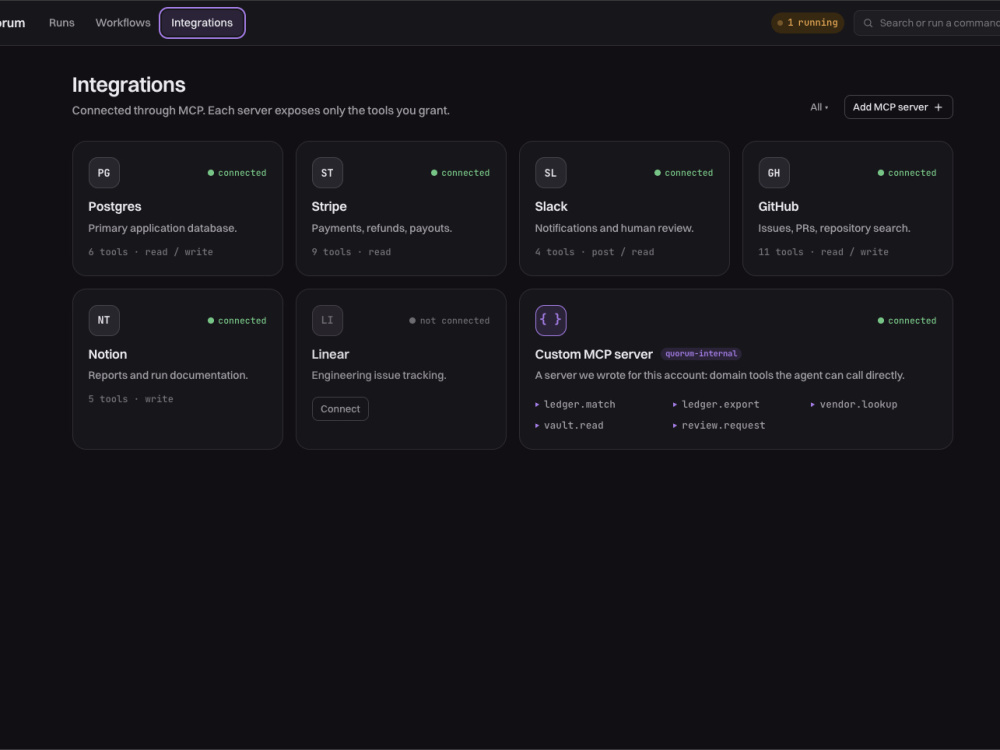
Task: Click the NT Notion integration icon
Action: coord(104,320)
